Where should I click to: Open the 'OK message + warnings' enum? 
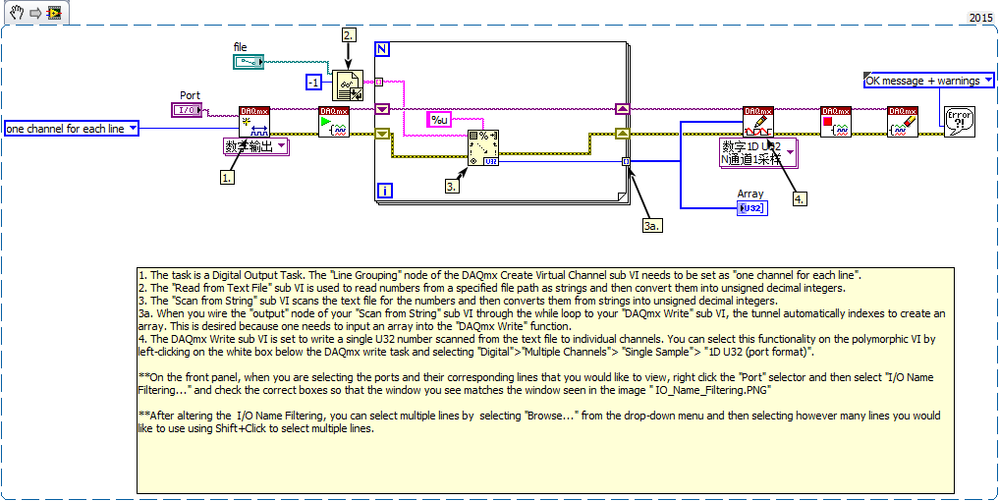[929, 80]
